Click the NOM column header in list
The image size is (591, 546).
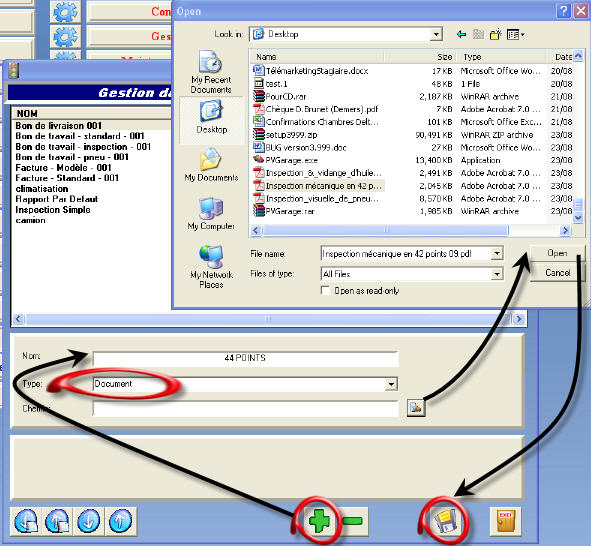[92, 113]
